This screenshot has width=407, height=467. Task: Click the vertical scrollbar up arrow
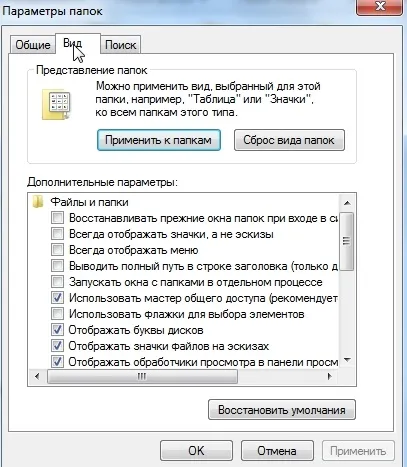point(347,203)
